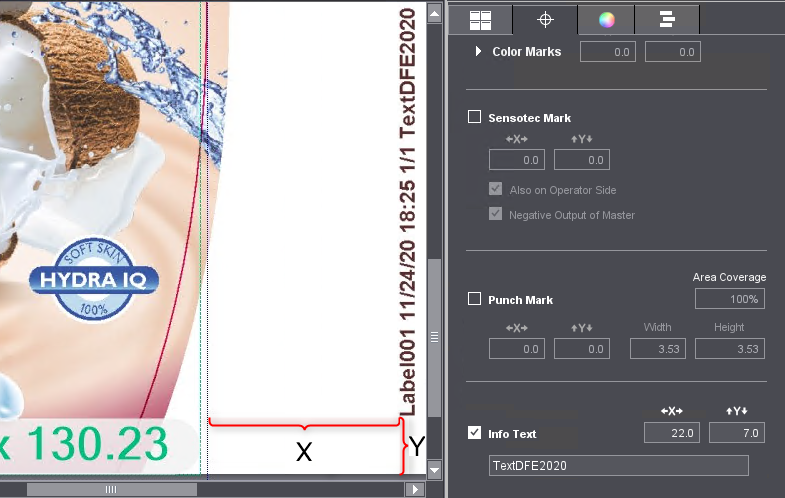Open the color wheel tab
Screen dimensions: 785x498
[x=605, y=19]
